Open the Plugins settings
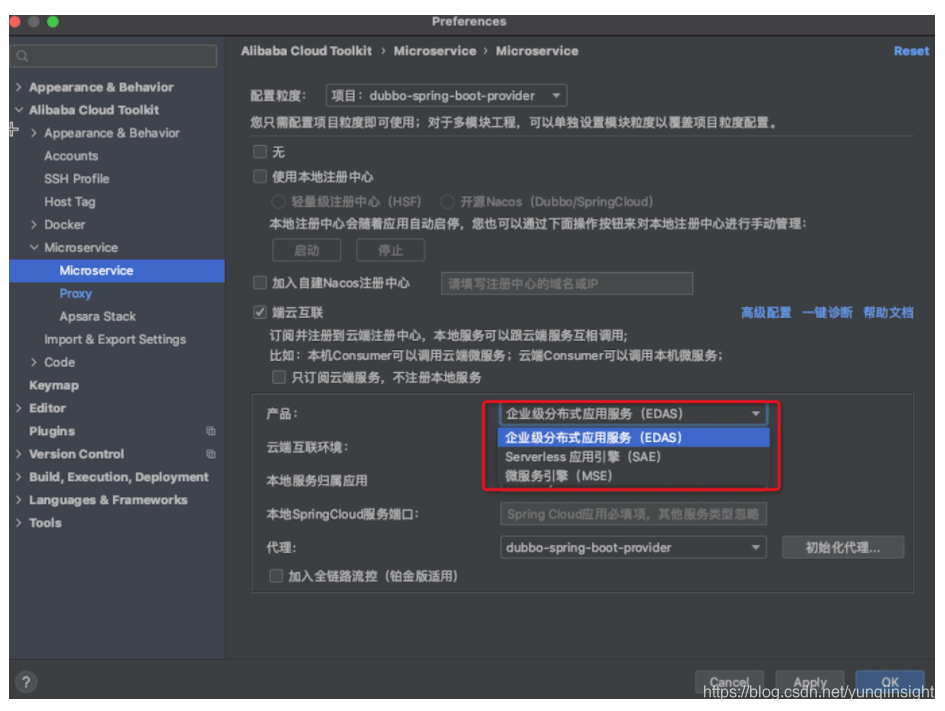This screenshot has width=945, height=711. point(52,431)
